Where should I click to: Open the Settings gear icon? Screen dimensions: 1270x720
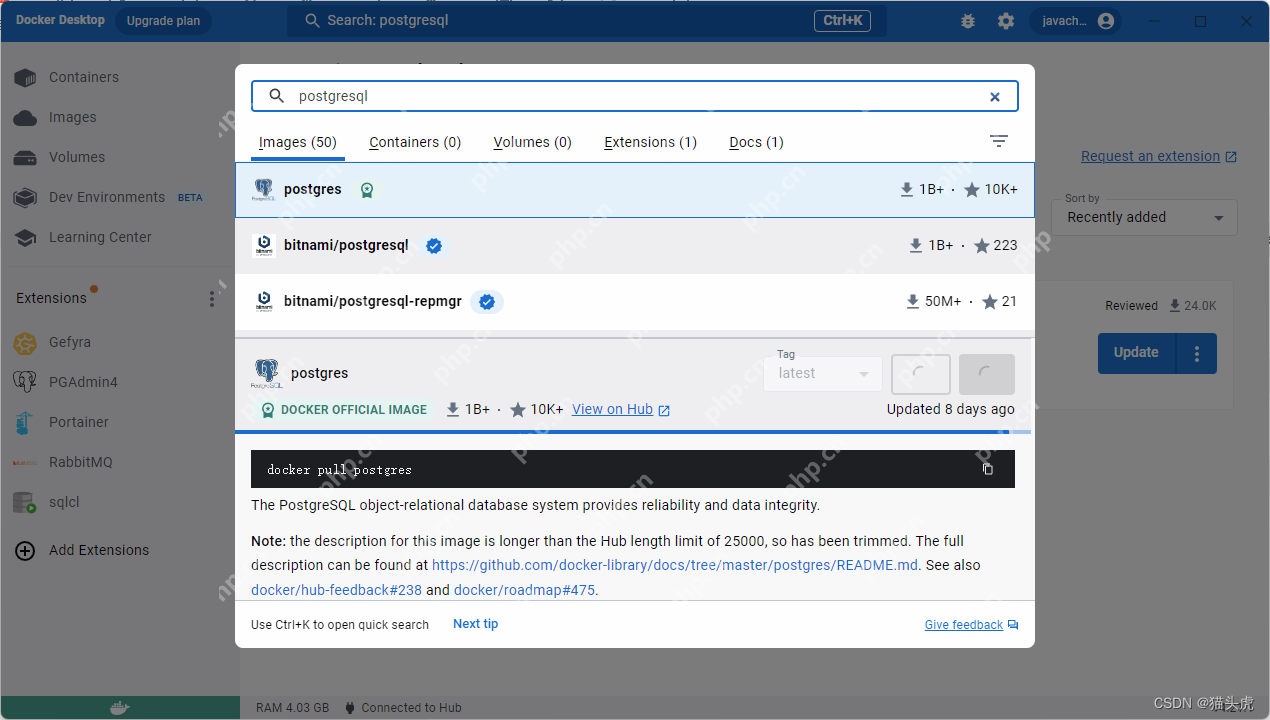[x=1006, y=21]
